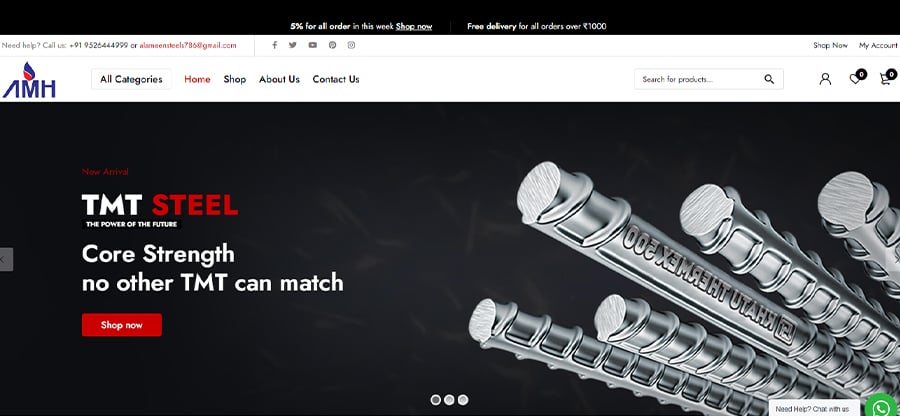Screen dimensions: 900x416
Task: Open the user account icon
Action: coord(825,79)
